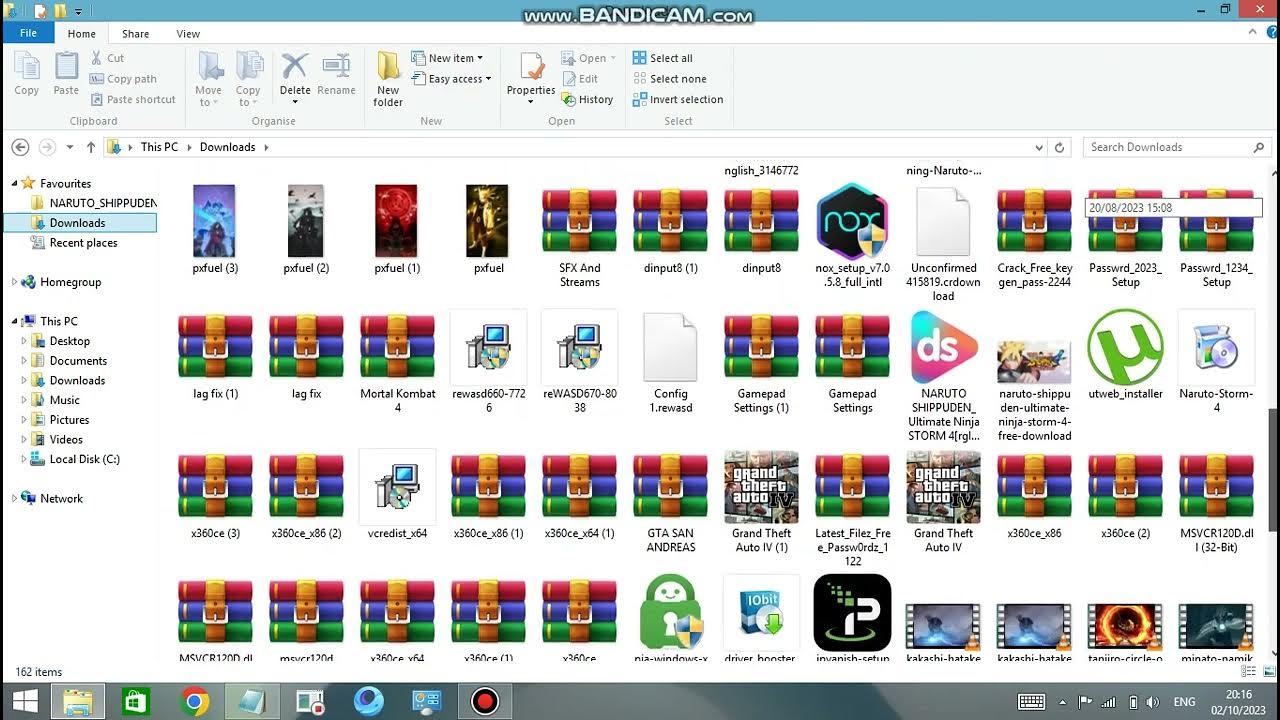1280x720 pixels.
Task: Click Bandicam record button in taskbar
Action: click(485, 702)
